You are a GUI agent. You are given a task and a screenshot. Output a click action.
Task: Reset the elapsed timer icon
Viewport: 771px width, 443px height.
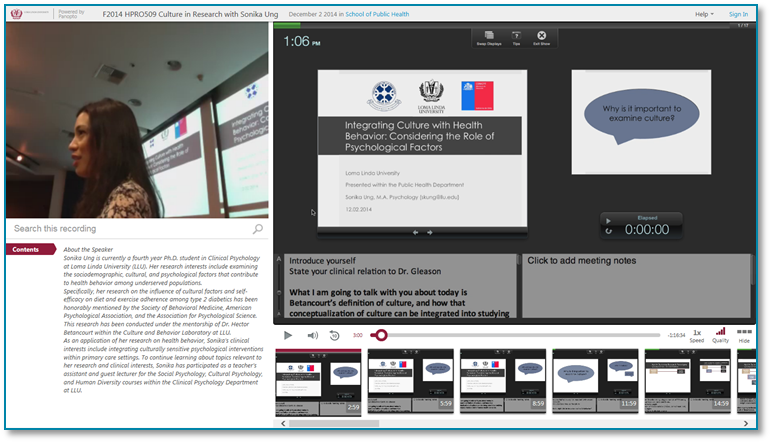coord(609,231)
